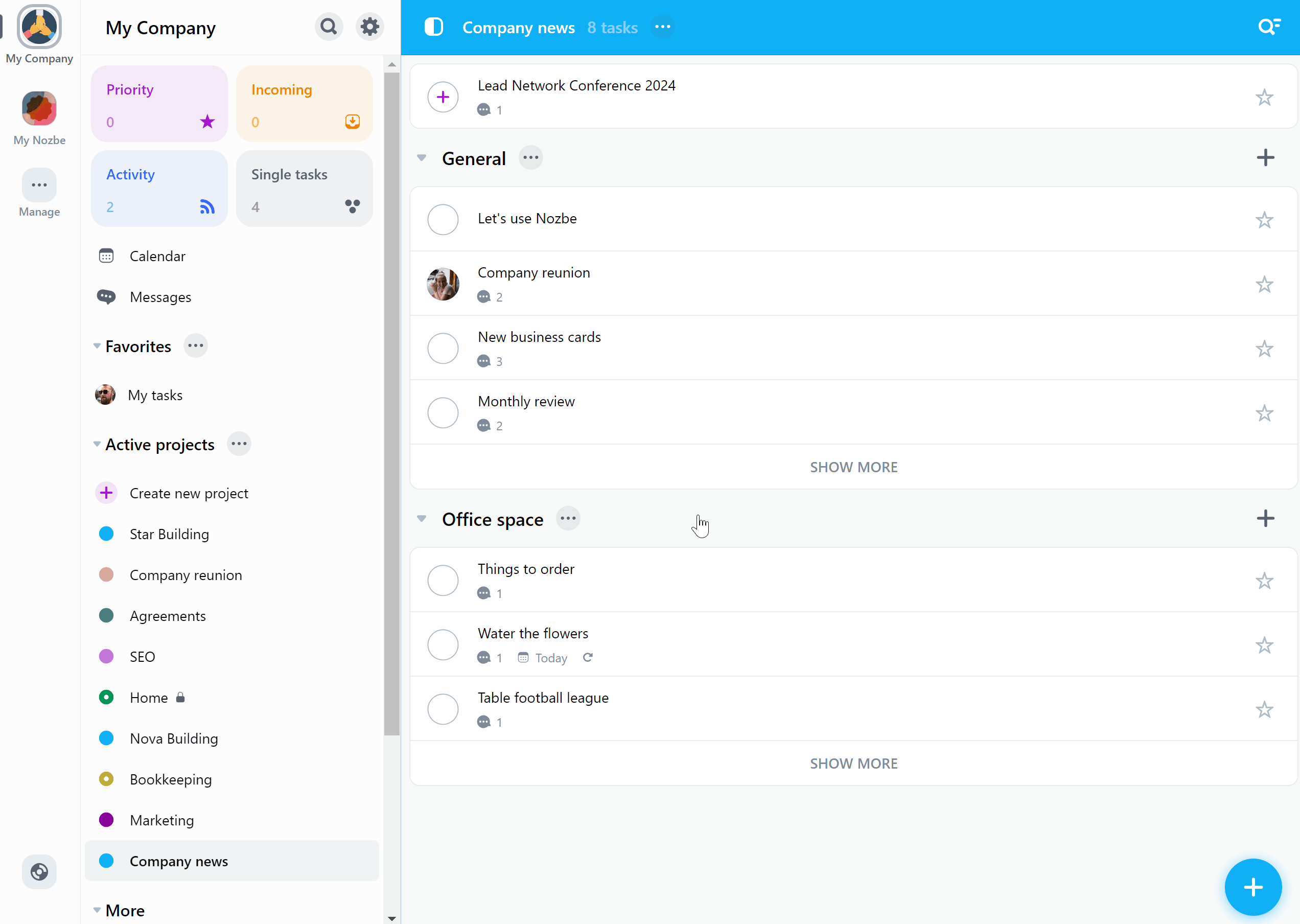The image size is (1300, 924).
Task: Click the Manage section icon
Action: click(x=39, y=184)
